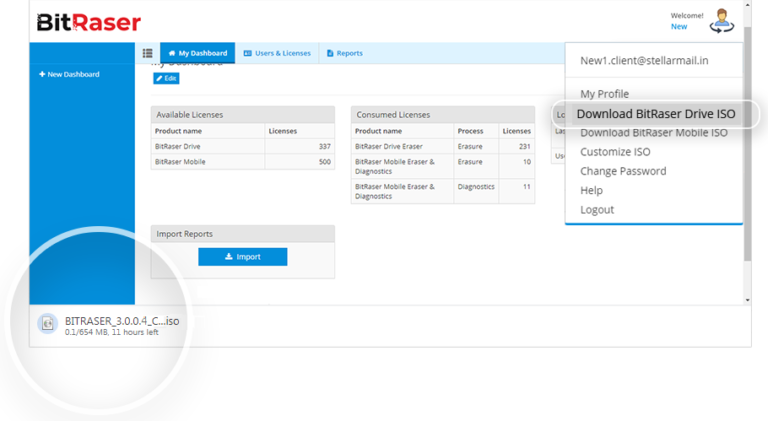Click the user profile avatar icon
Screen dimensions: 768x421
coord(721,21)
